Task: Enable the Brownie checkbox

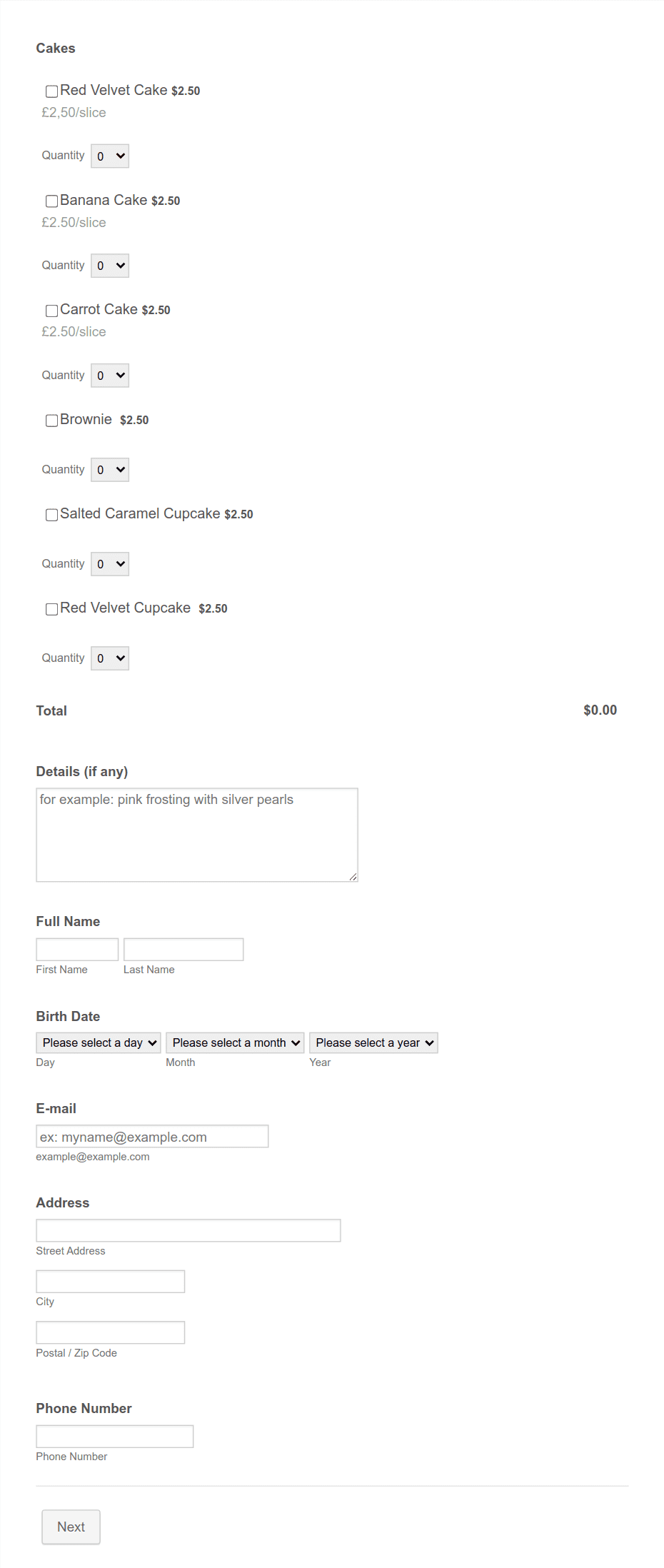Action: (51, 421)
